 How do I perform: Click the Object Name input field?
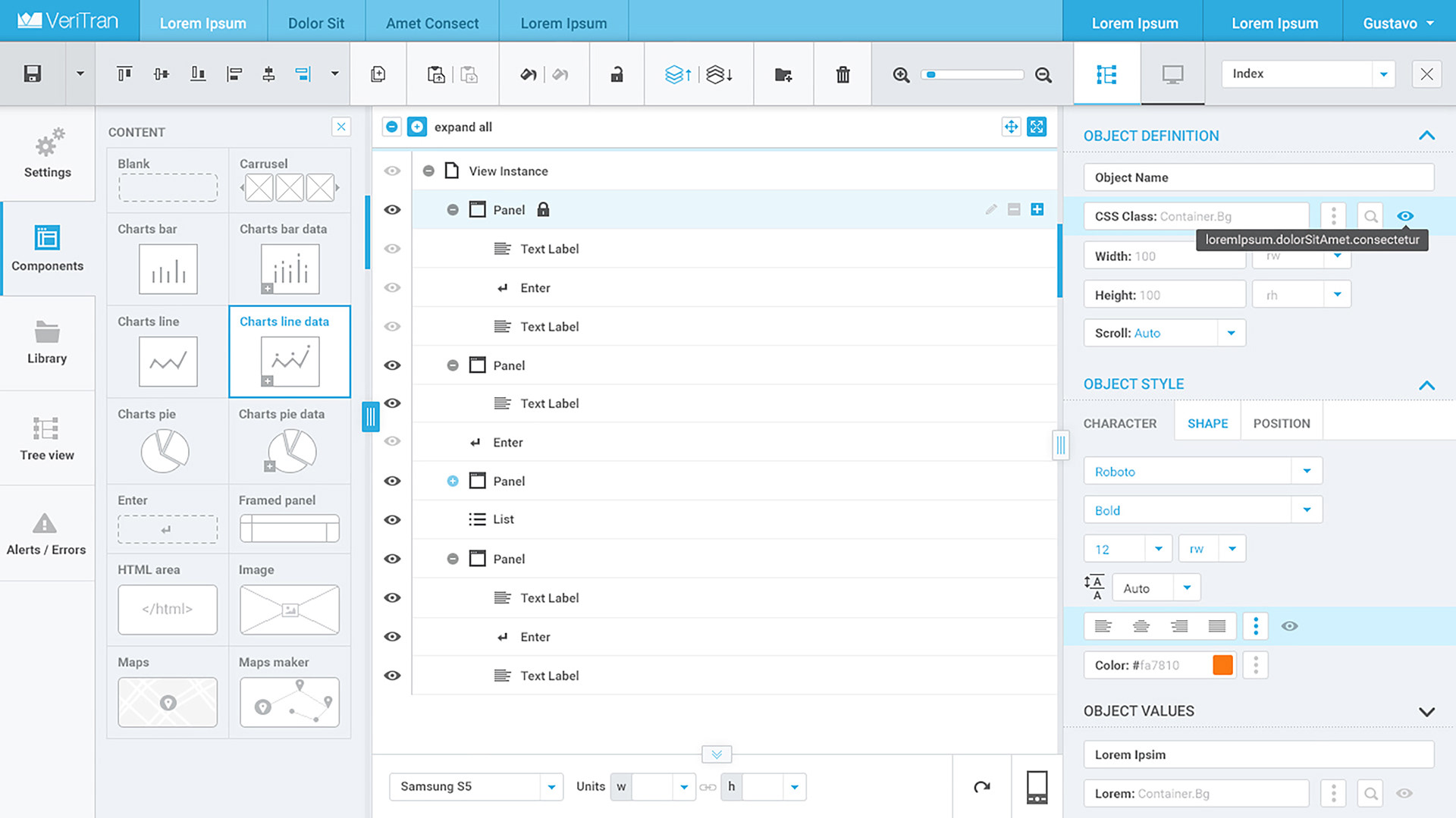pos(1259,177)
